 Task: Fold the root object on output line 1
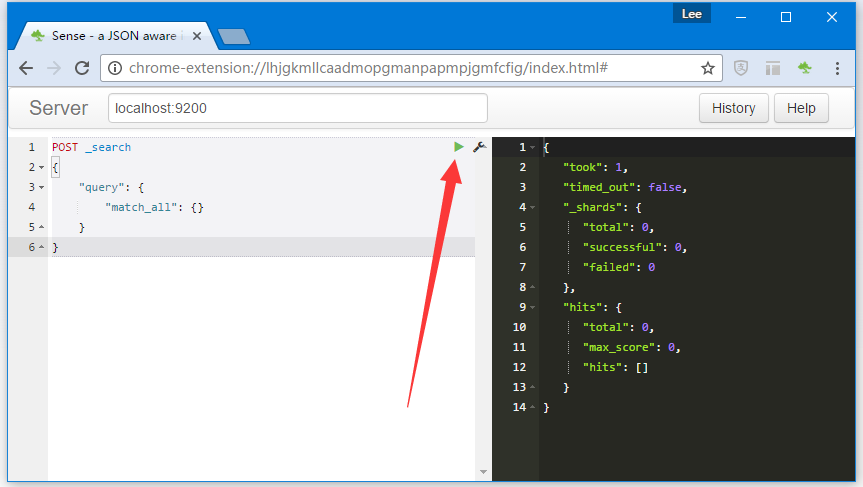pos(533,148)
